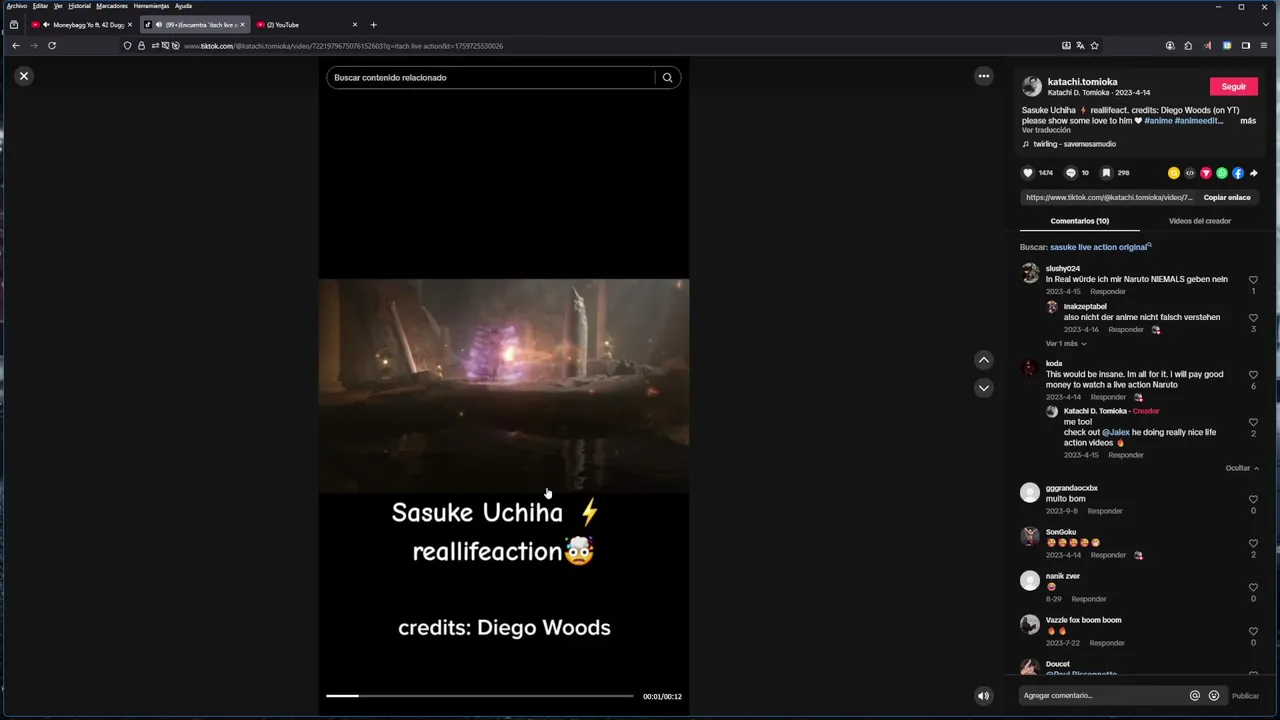Click the @Jalex mention in creator reply
1280x720 pixels.
[1115, 433]
